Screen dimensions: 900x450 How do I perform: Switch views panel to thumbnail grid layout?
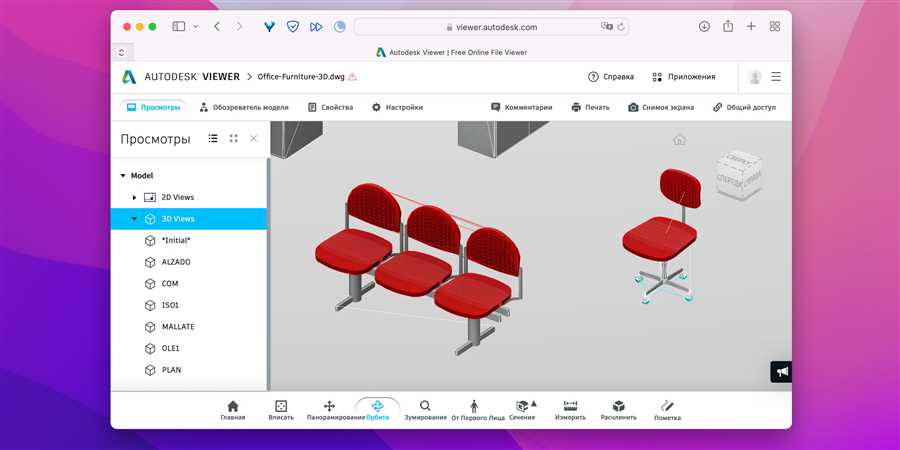coord(234,139)
